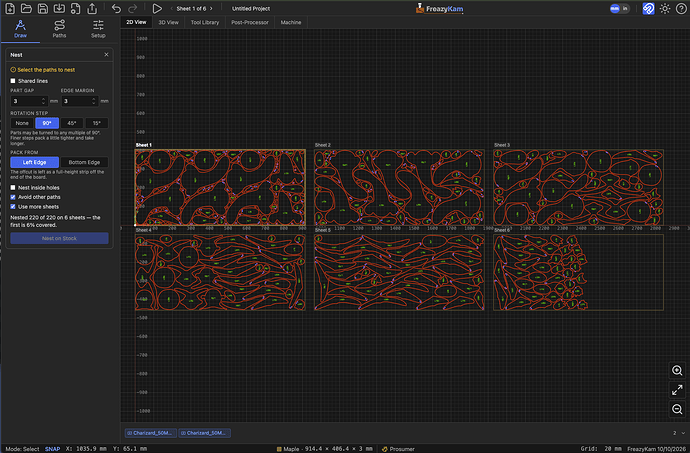Click the Grid 20 mm status value

601,449
